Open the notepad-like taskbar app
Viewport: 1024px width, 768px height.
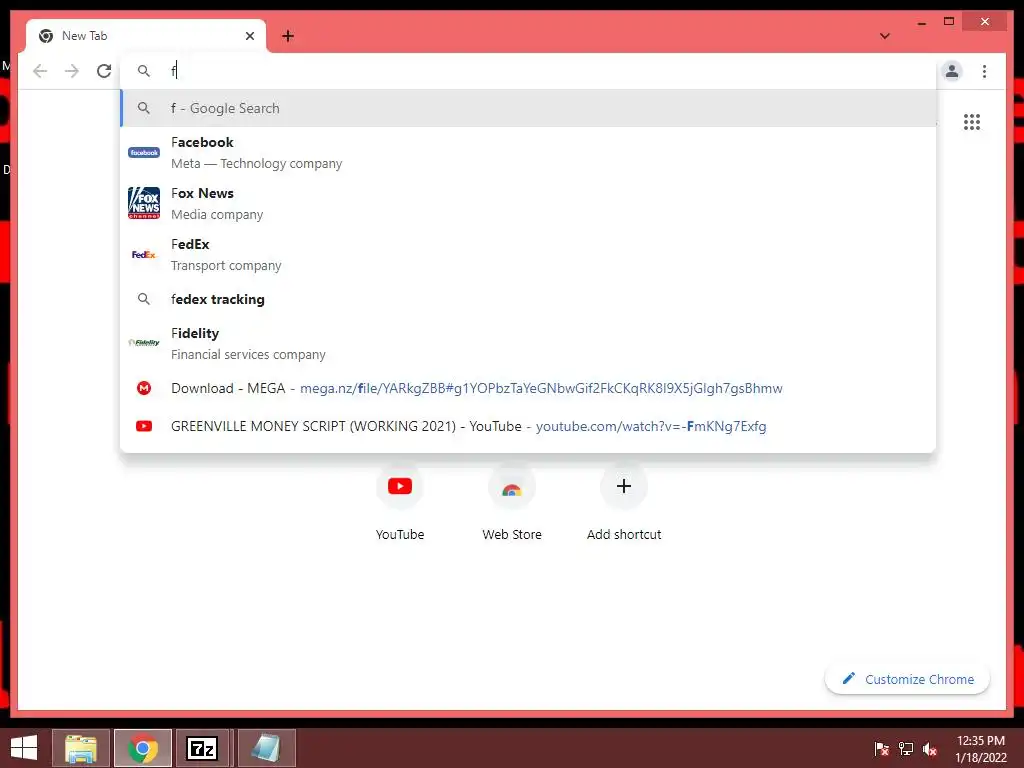266,748
